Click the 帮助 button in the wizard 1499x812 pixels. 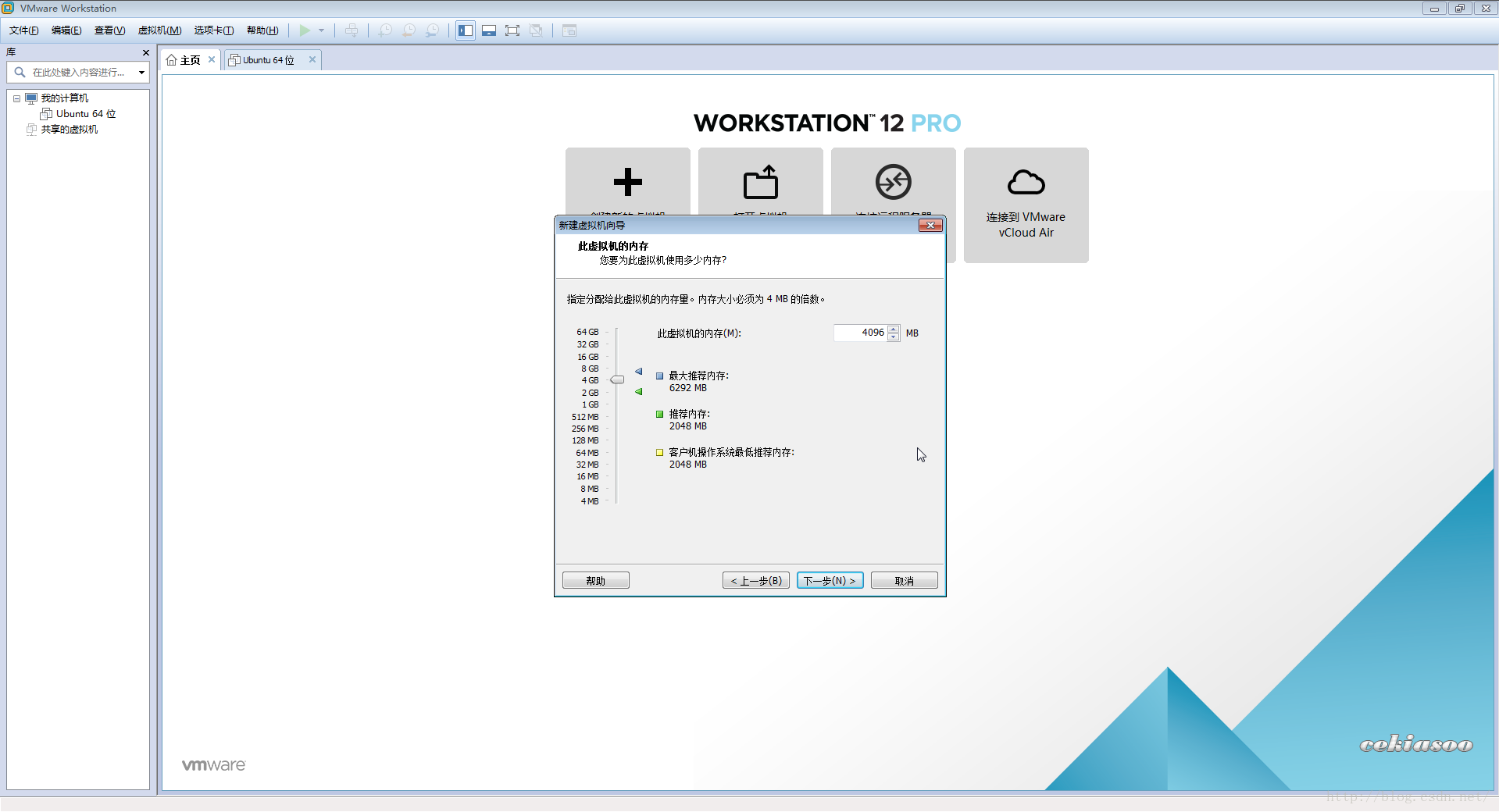point(596,581)
